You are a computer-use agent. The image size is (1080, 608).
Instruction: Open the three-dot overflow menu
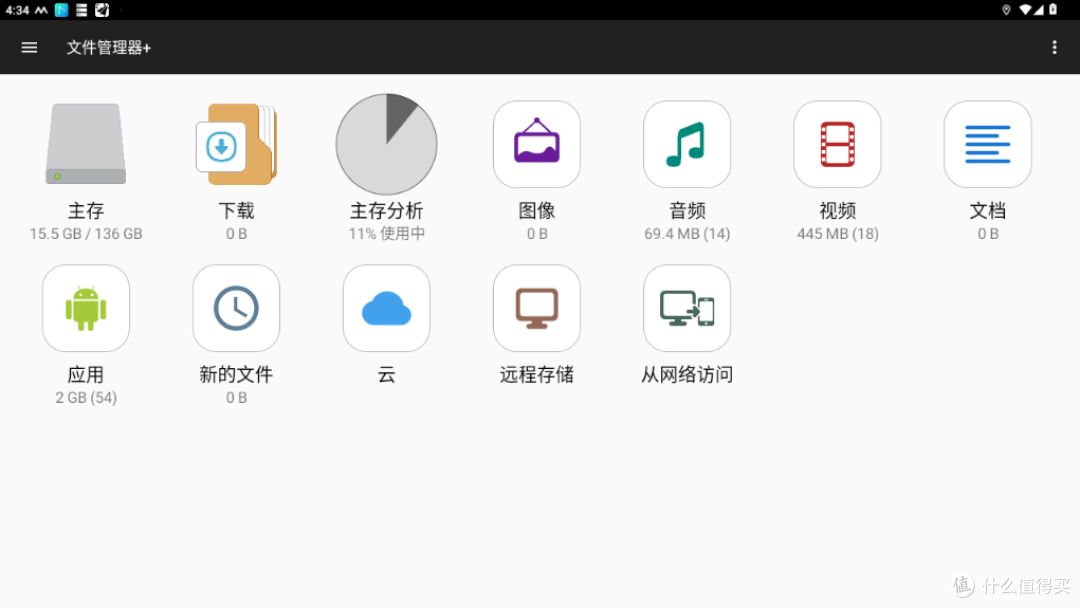coord(1054,48)
